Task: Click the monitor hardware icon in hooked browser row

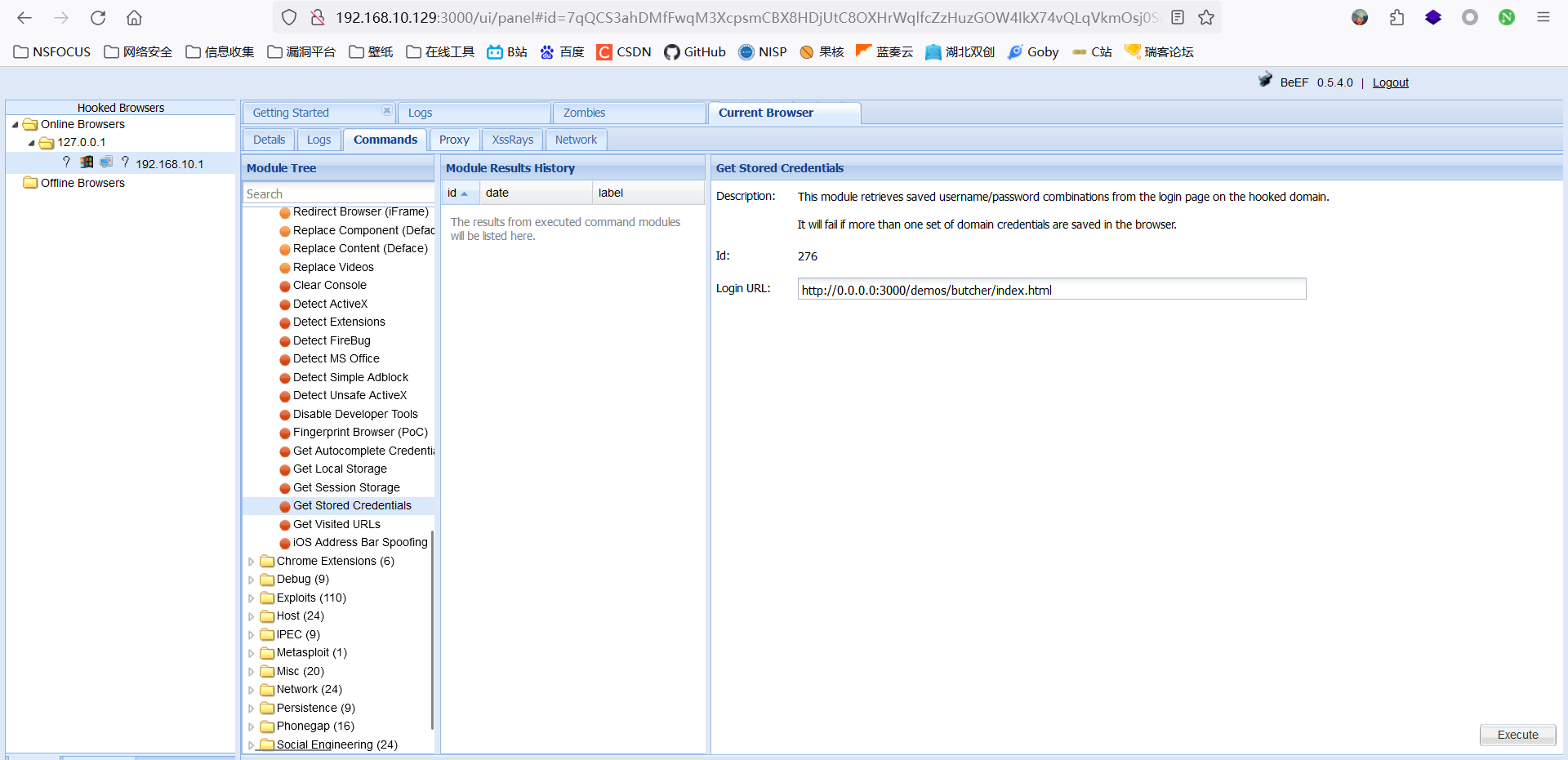Action: tap(106, 162)
